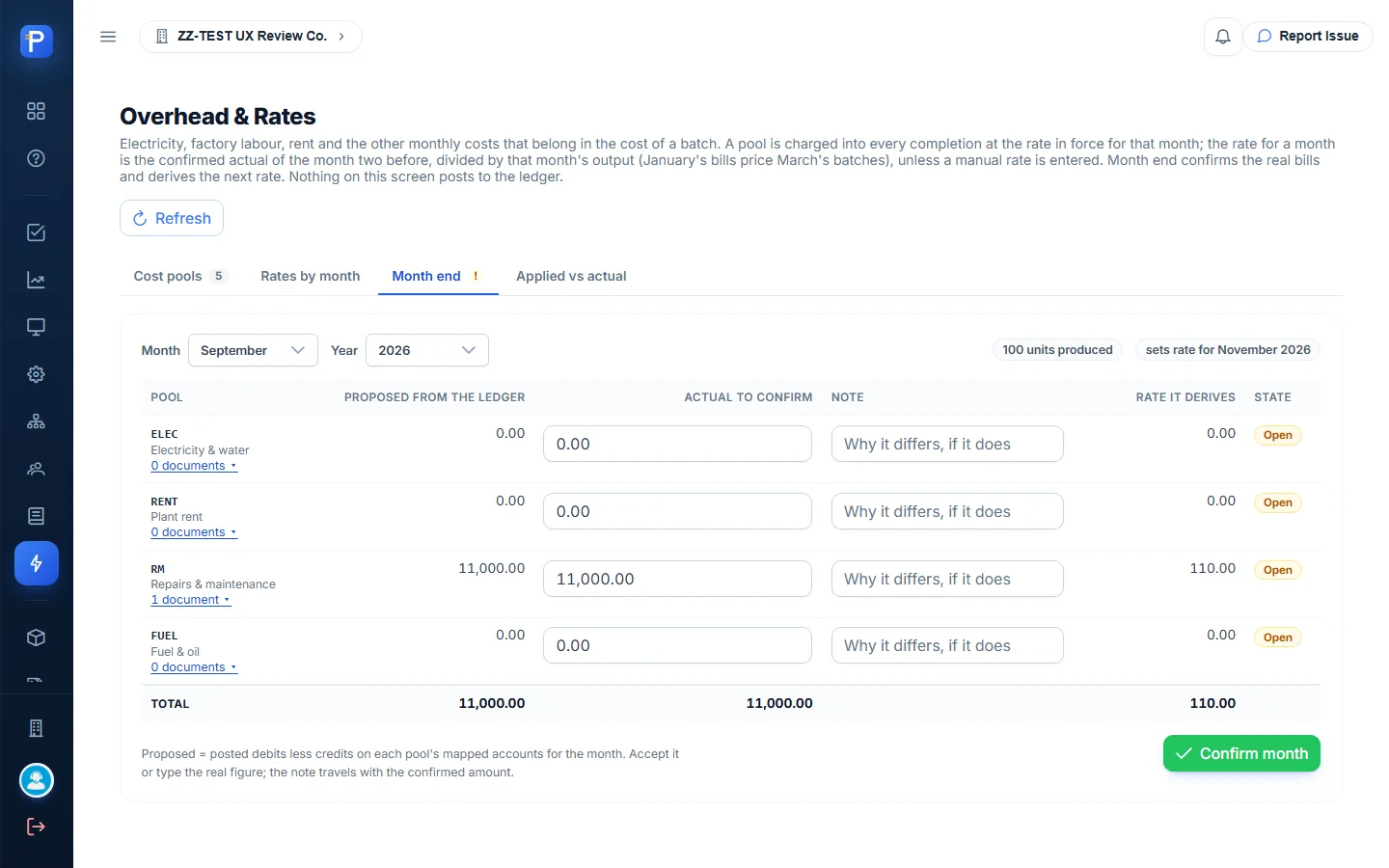The height and width of the screenshot is (868, 1389).
Task: Focus the RENT actual to confirm field
Action: click(x=677, y=511)
